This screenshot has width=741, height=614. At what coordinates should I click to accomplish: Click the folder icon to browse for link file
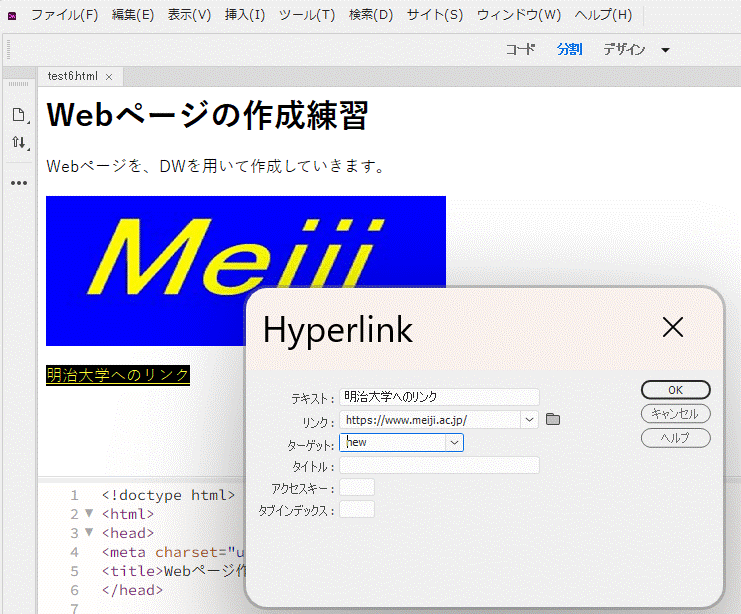pos(553,420)
